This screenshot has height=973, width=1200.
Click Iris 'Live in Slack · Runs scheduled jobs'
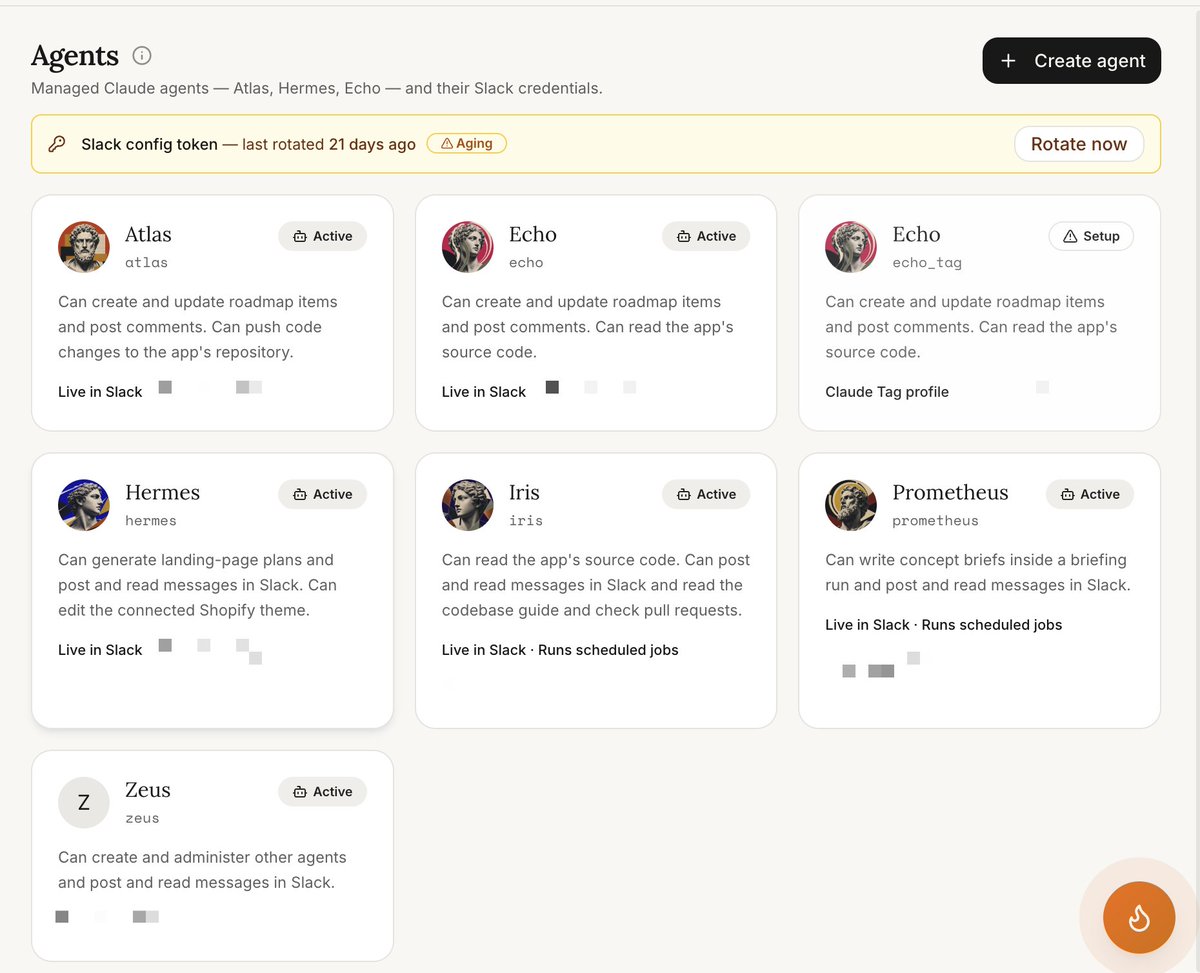click(560, 650)
